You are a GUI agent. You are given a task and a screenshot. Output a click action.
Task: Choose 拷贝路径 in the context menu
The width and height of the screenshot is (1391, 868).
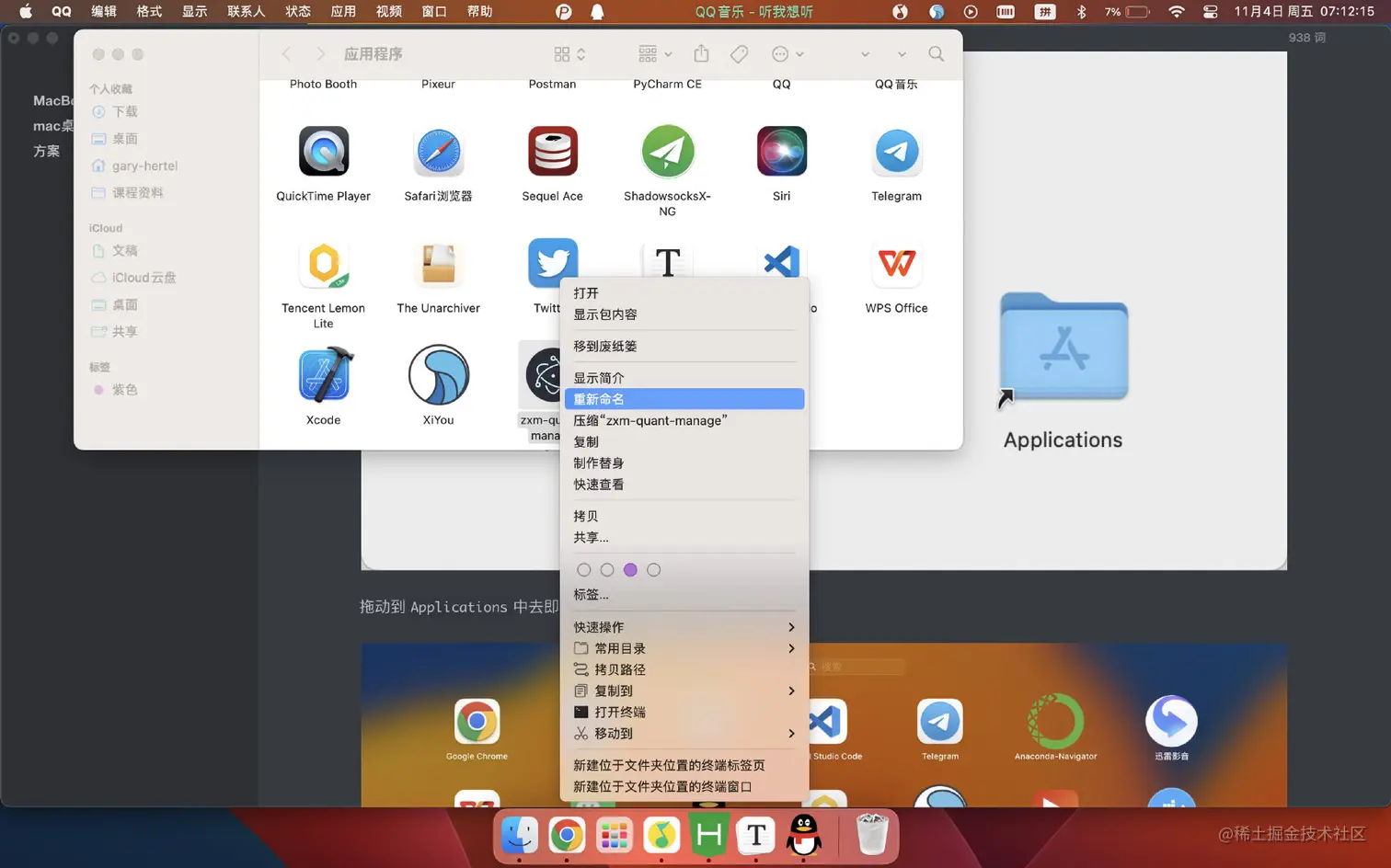684,669
